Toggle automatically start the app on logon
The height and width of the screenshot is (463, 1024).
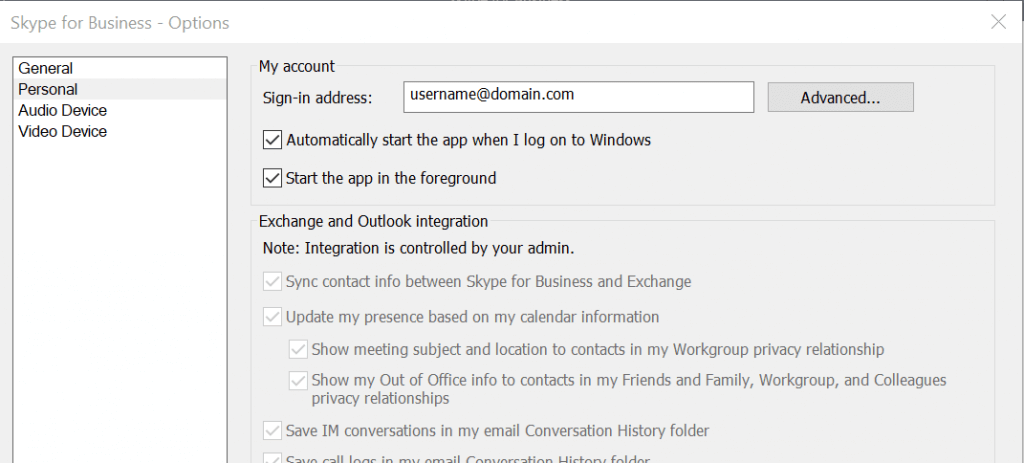pyautogui.click(x=272, y=140)
